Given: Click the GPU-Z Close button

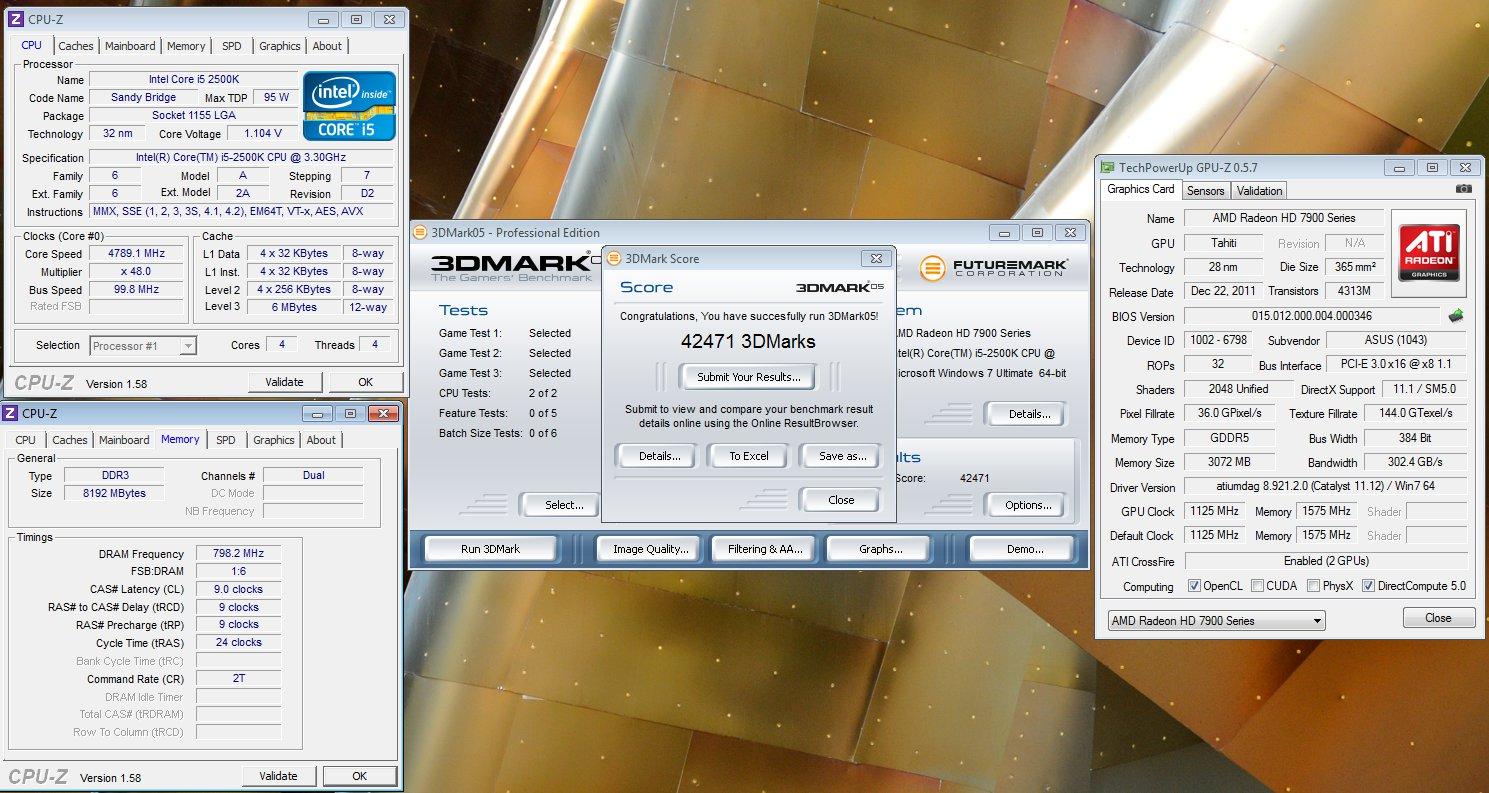Looking at the screenshot, I should click(x=1438, y=618).
